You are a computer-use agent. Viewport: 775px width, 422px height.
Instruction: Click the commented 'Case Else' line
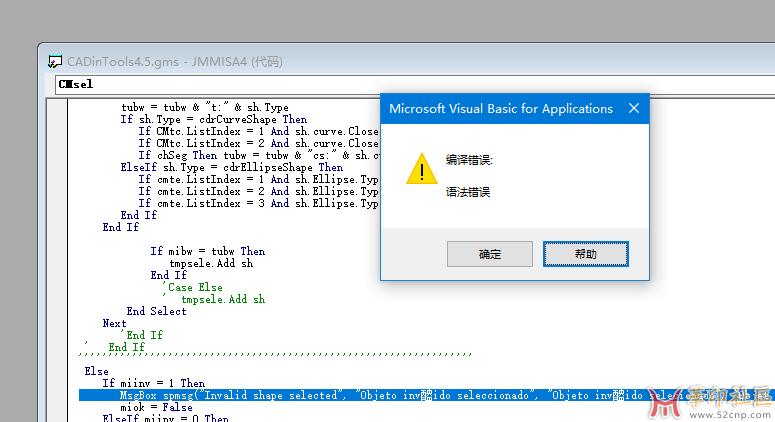[193, 287]
